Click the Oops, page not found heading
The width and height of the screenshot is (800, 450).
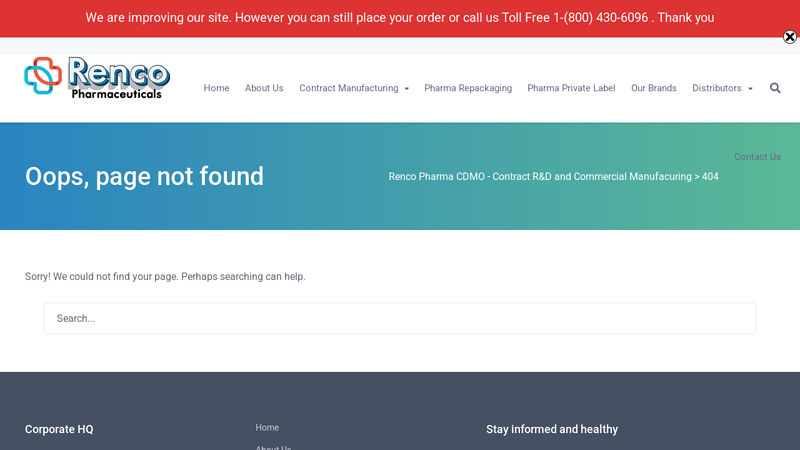(x=144, y=176)
